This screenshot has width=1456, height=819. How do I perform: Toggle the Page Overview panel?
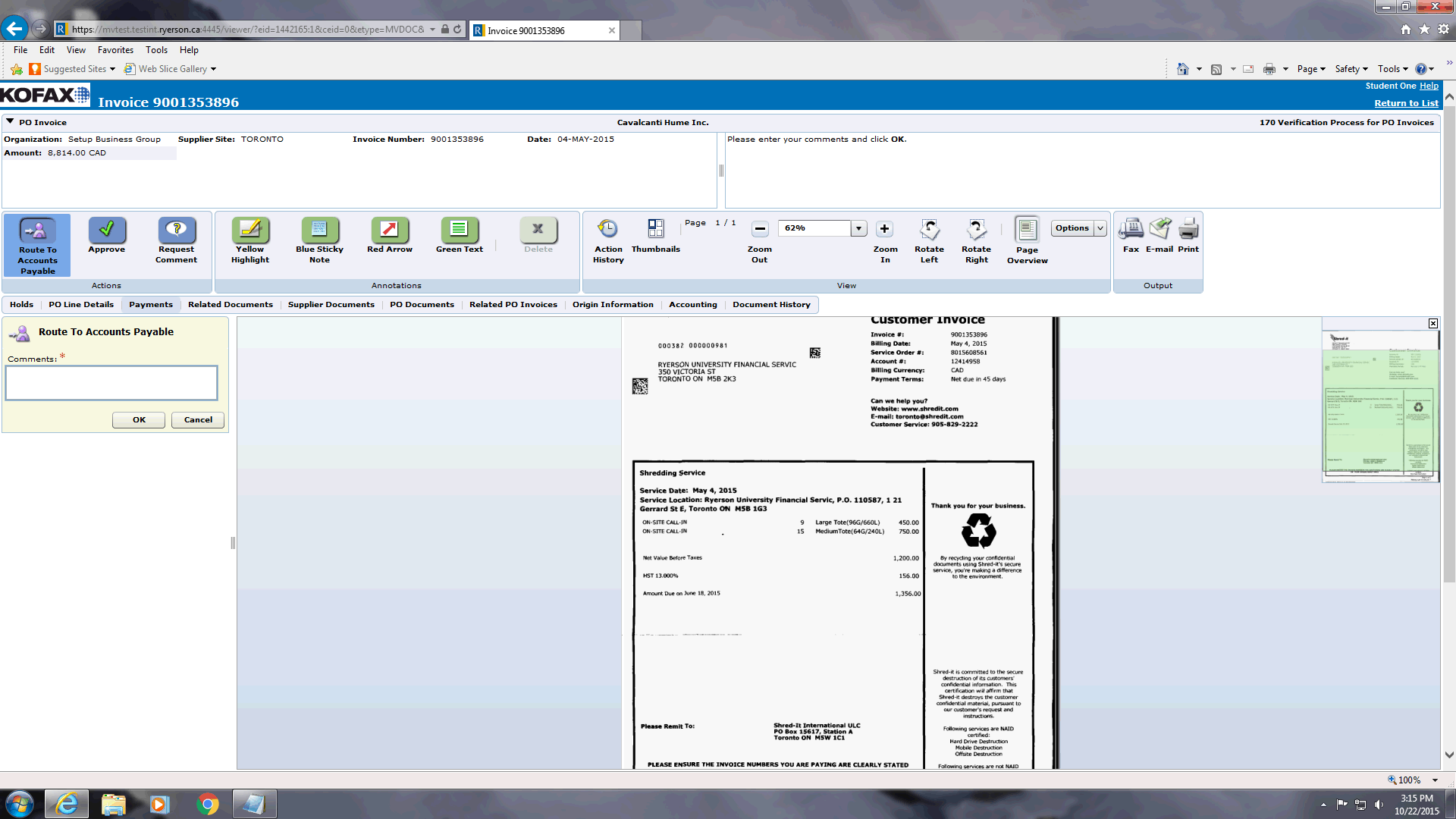[x=1027, y=229]
